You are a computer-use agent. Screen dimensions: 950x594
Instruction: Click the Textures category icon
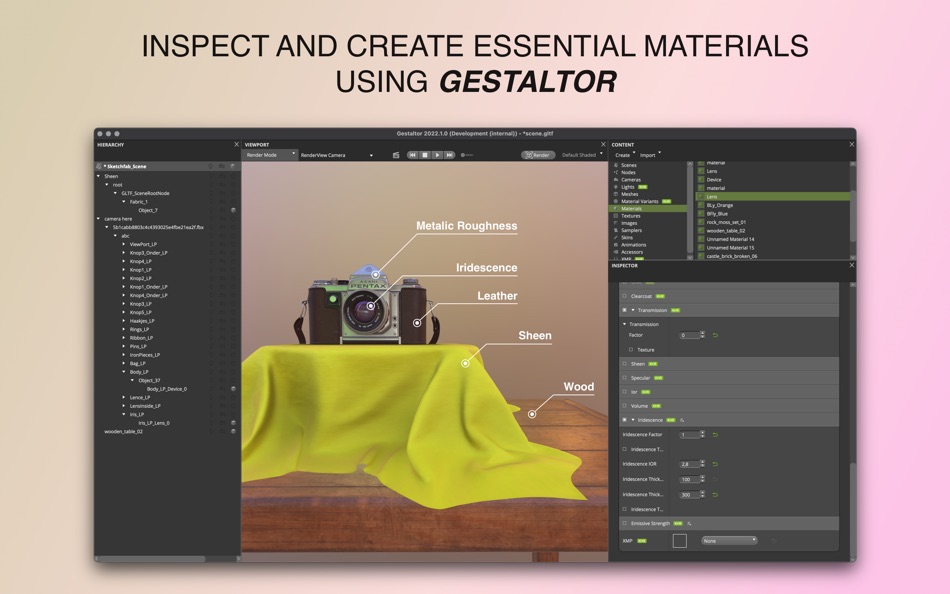[x=616, y=216]
